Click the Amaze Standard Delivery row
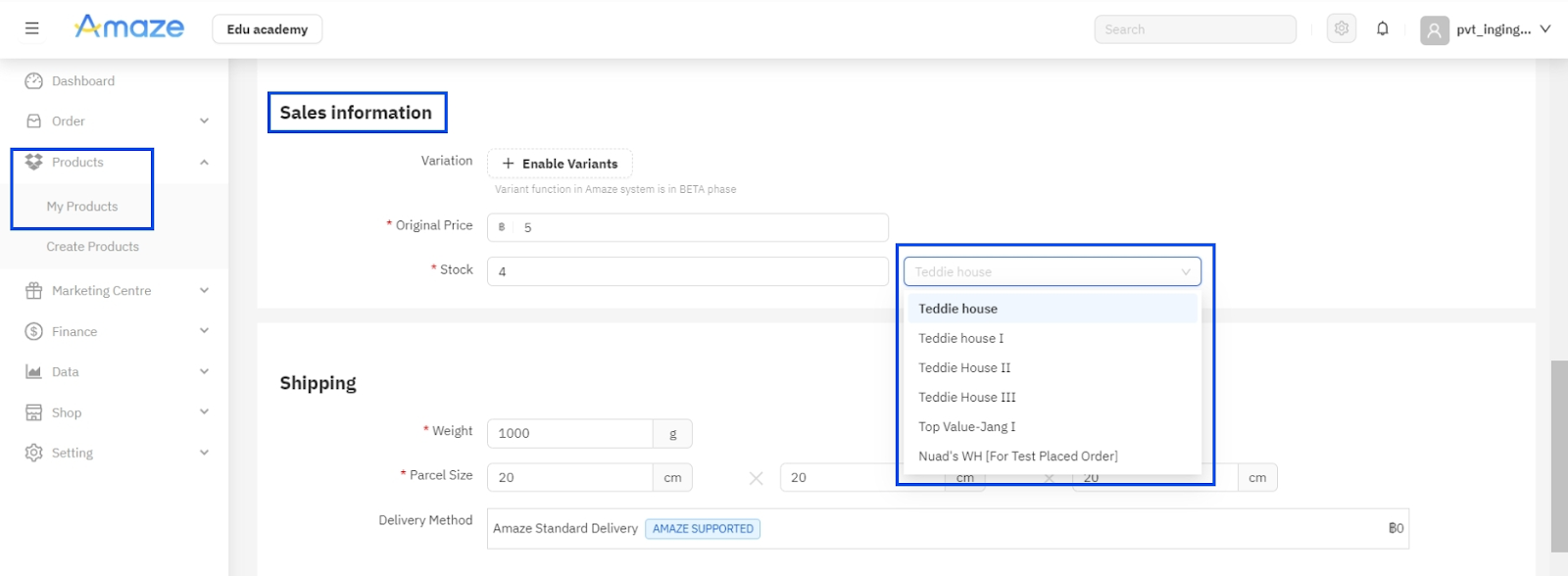Image resolution: width=1568 pixels, height=576 pixels. point(948,528)
